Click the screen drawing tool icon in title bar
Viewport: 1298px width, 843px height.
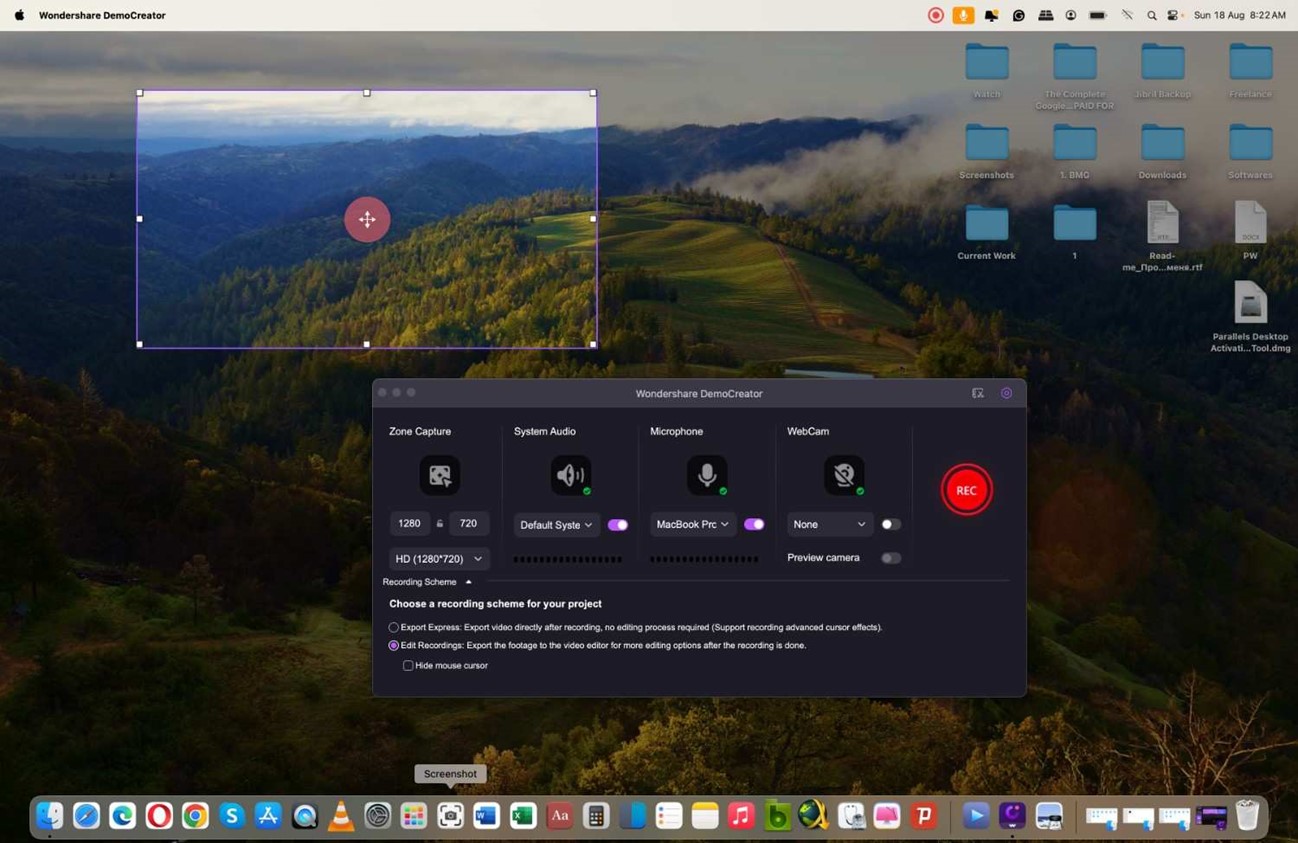(x=978, y=393)
